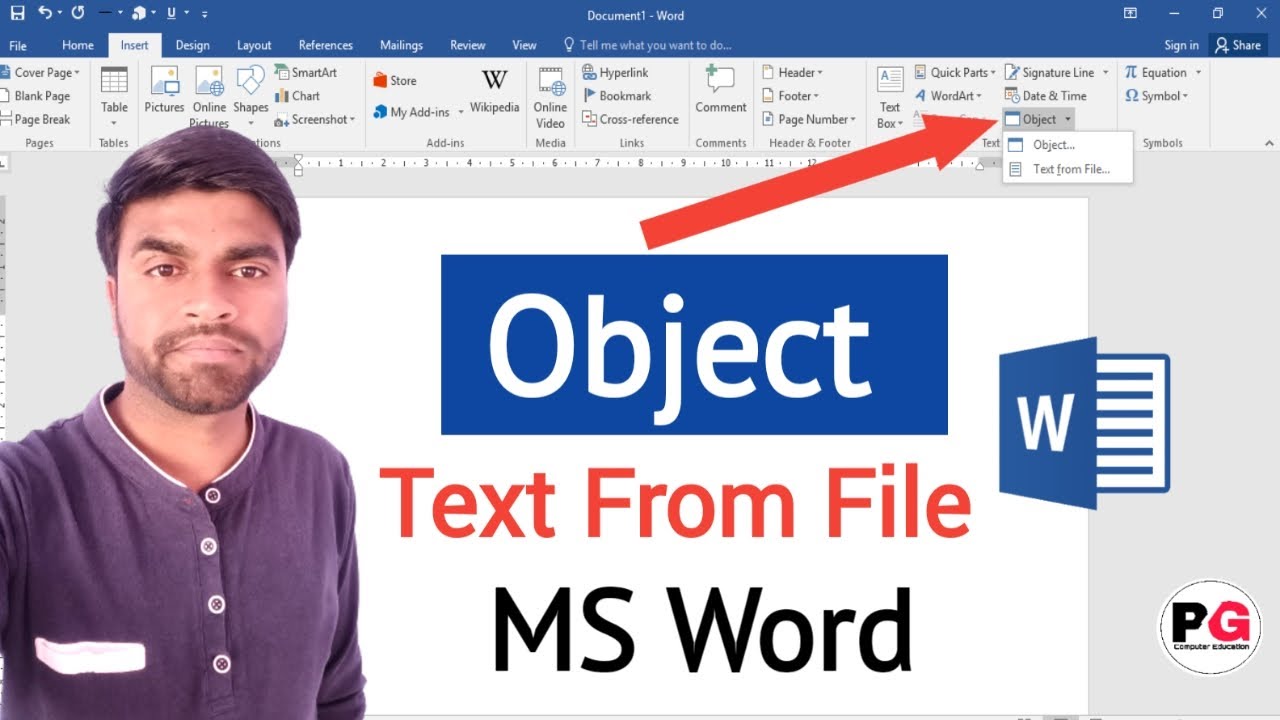Insert a Cross-reference
1280x720 pixels.
pos(631,119)
